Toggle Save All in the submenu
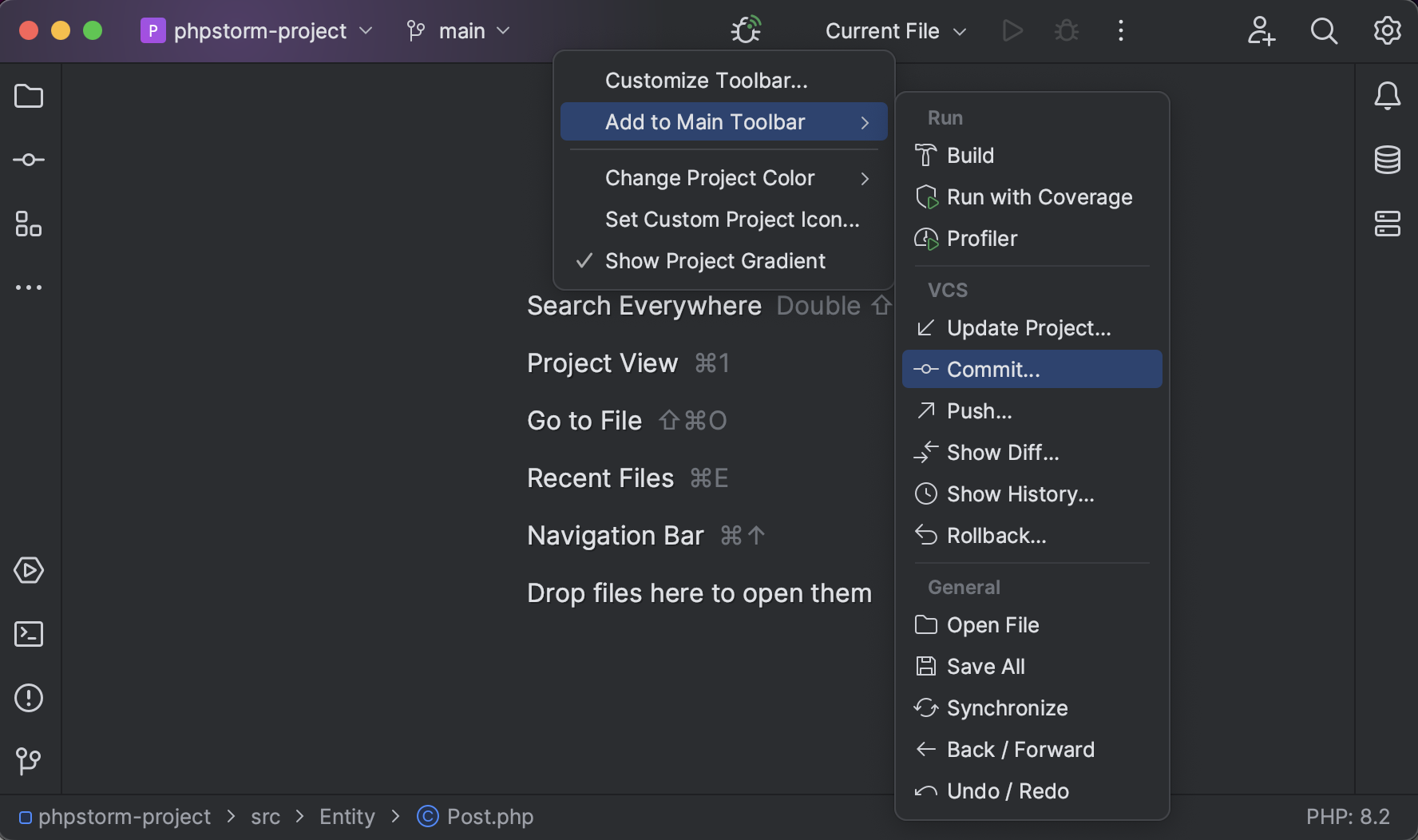 [985, 666]
